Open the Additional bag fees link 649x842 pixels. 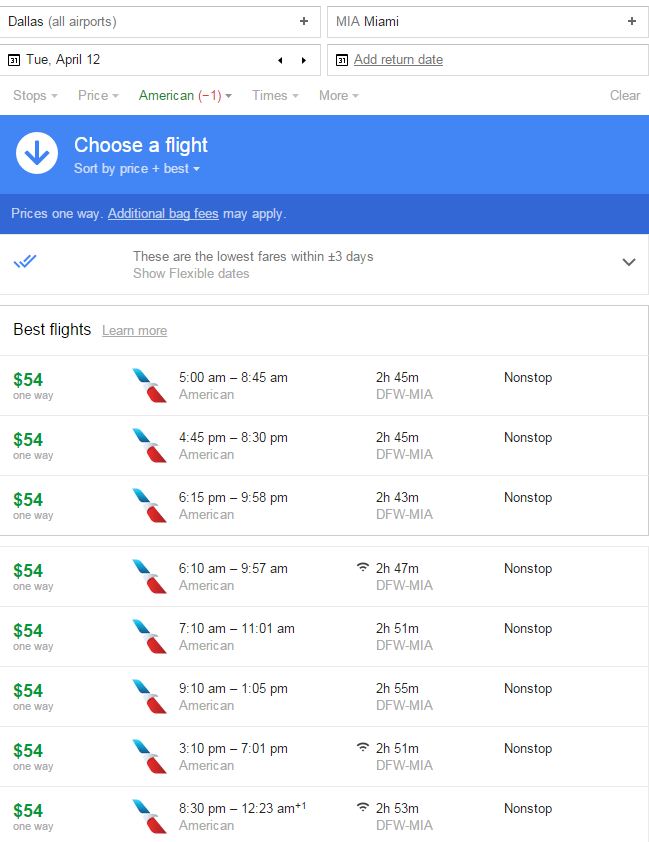(163, 214)
